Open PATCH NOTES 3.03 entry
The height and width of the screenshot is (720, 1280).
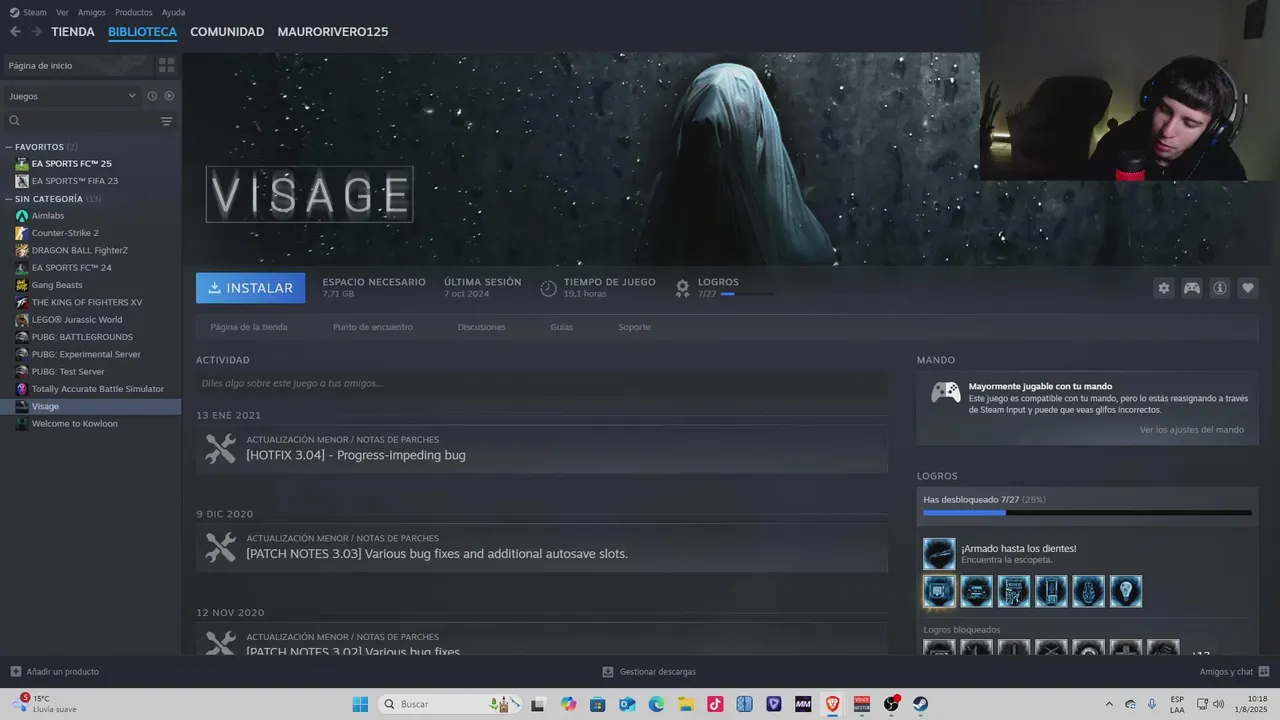point(542,548)
